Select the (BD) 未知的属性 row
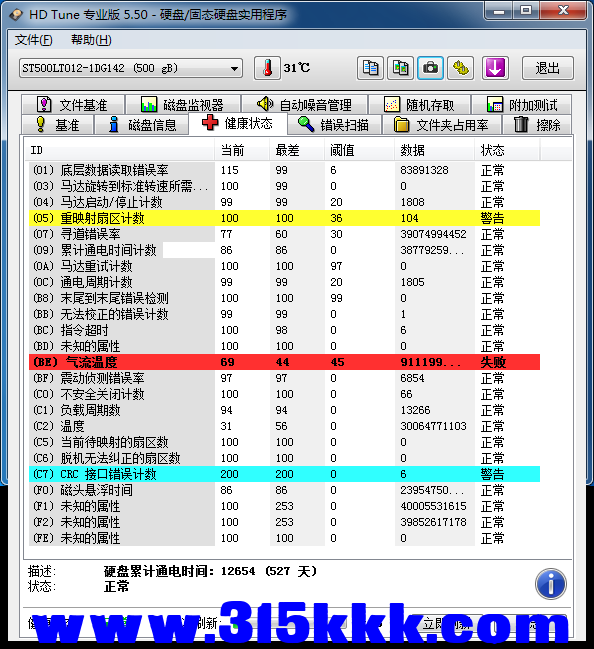 (x=284, y=346)
